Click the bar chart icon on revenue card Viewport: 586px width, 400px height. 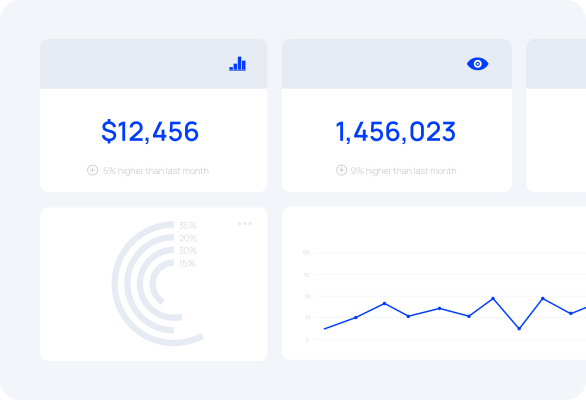237,64
